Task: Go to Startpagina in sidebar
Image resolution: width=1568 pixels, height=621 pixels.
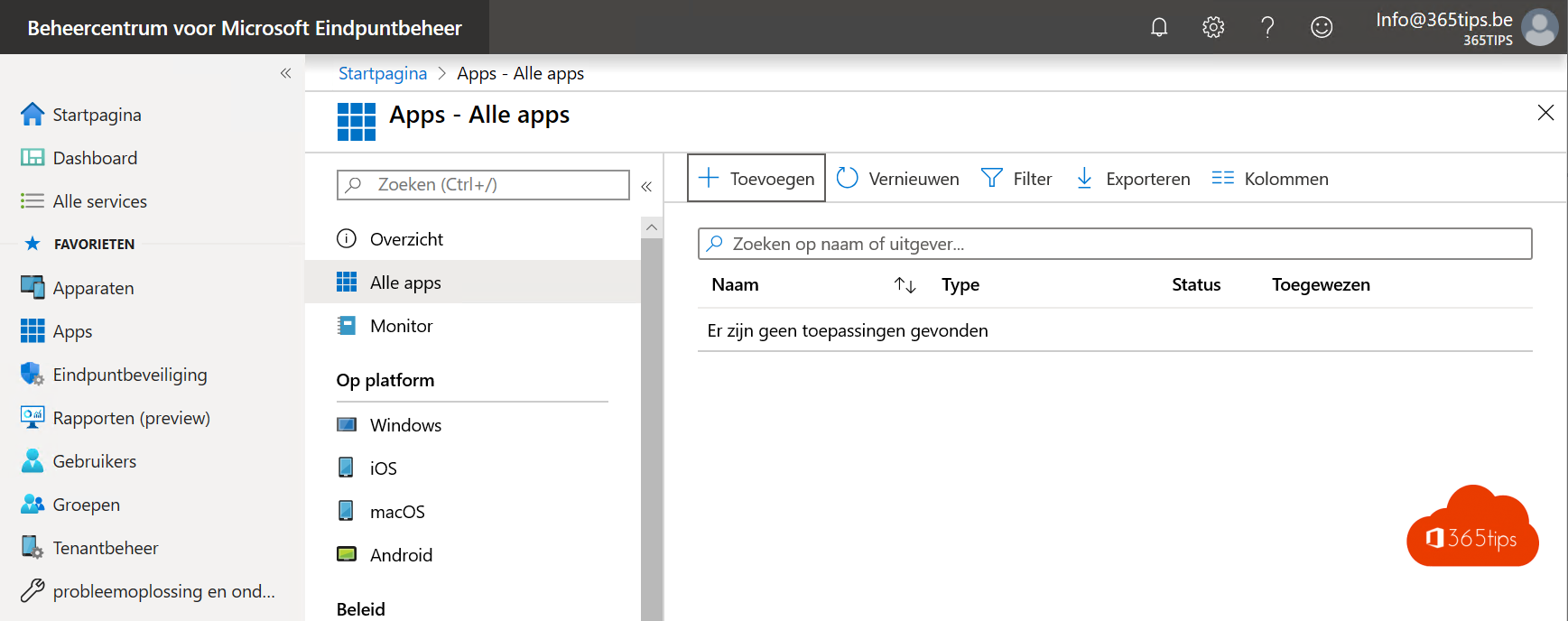Action: coord(97,115)
